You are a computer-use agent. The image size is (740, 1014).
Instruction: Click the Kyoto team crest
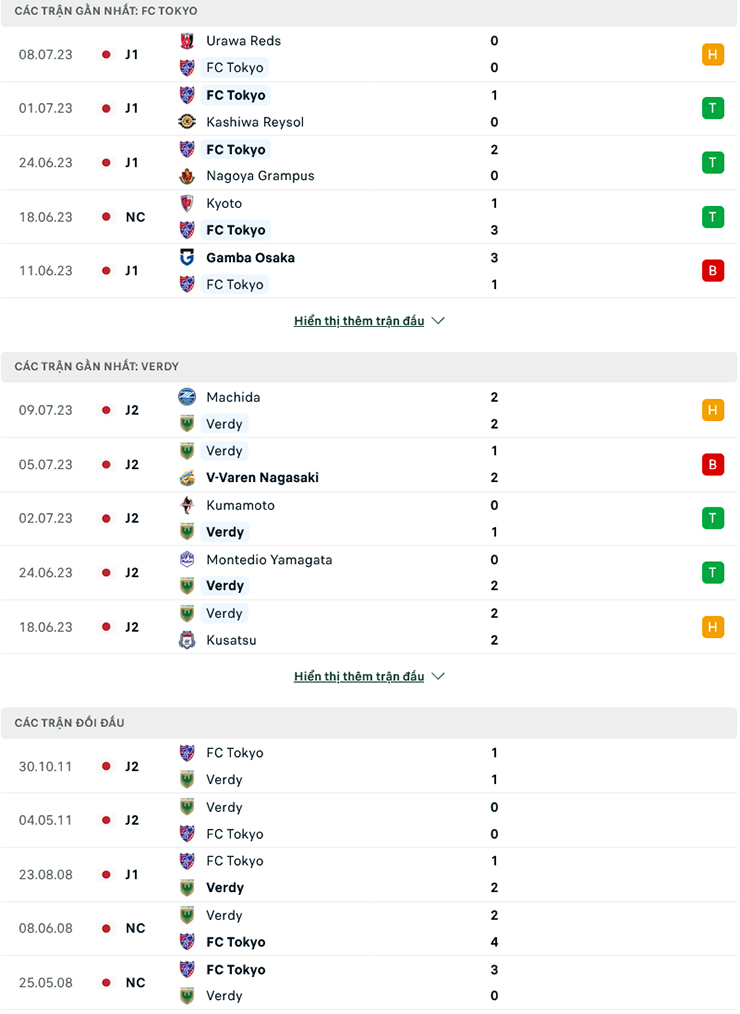(187, 203)
